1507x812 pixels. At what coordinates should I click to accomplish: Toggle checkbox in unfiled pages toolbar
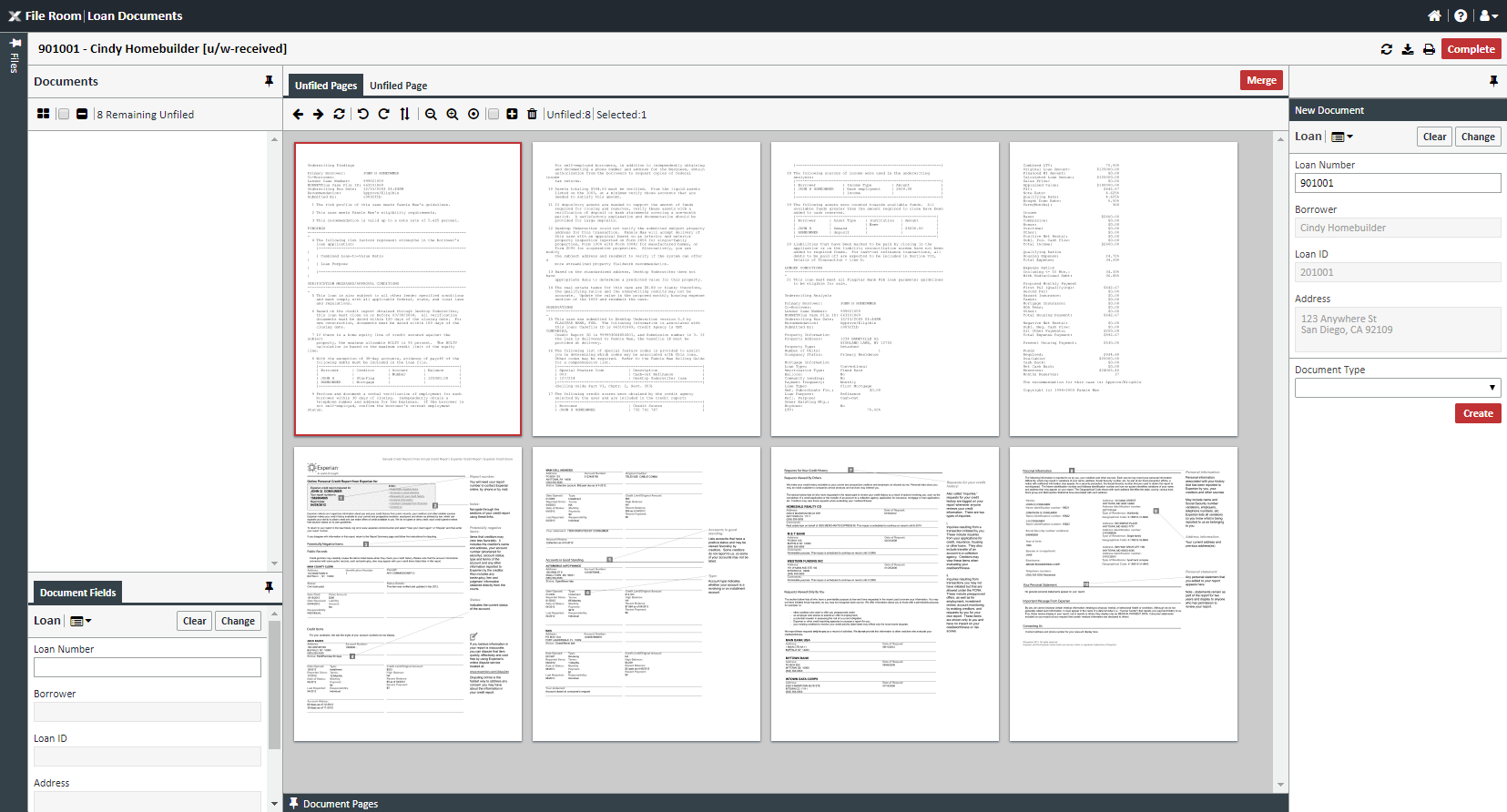pyautogui.click(x=493, y=114)
